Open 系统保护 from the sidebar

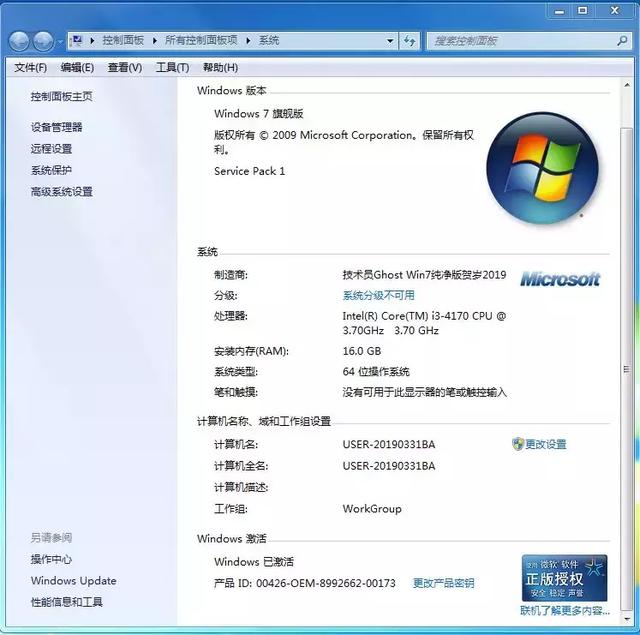click(51, 170)
